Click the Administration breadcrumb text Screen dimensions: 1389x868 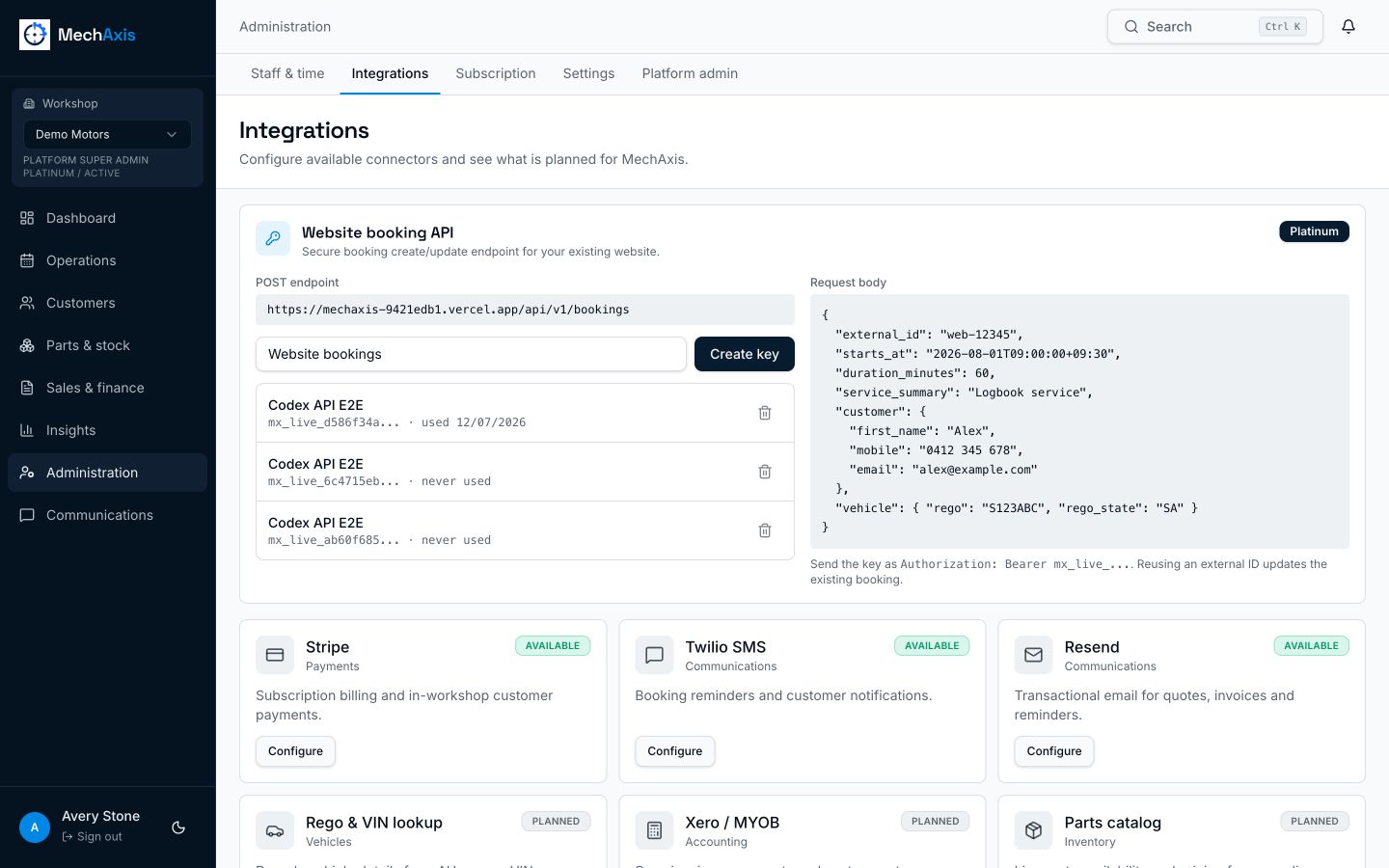[285, 27]
